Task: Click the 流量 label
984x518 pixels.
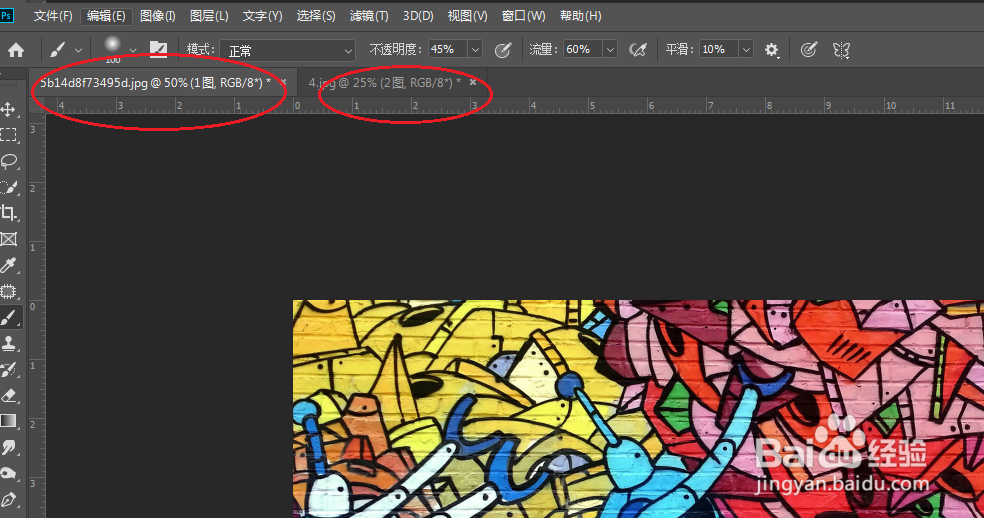Action: (x=543, y=50)
